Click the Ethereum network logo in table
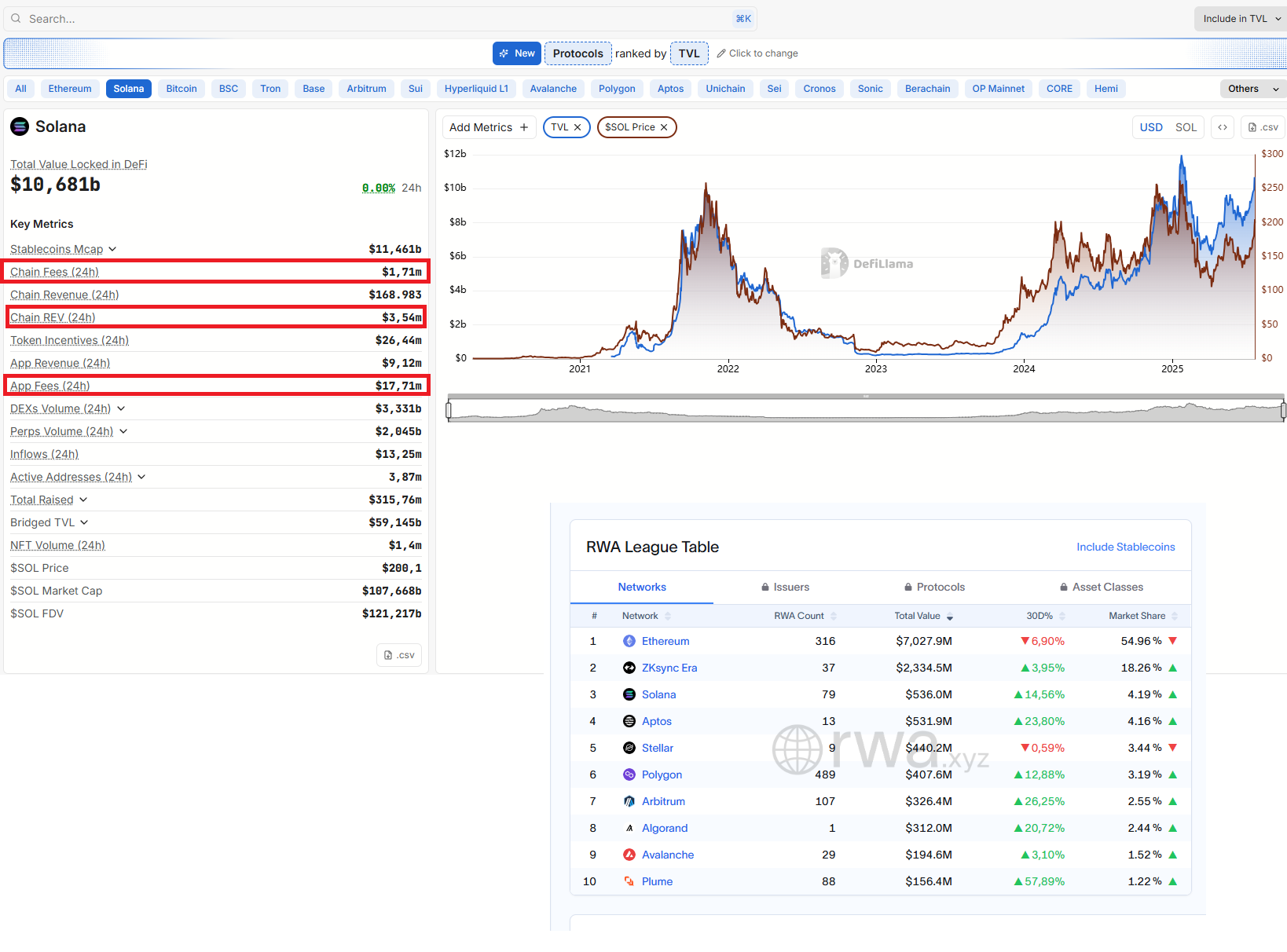 coord(629,641)
